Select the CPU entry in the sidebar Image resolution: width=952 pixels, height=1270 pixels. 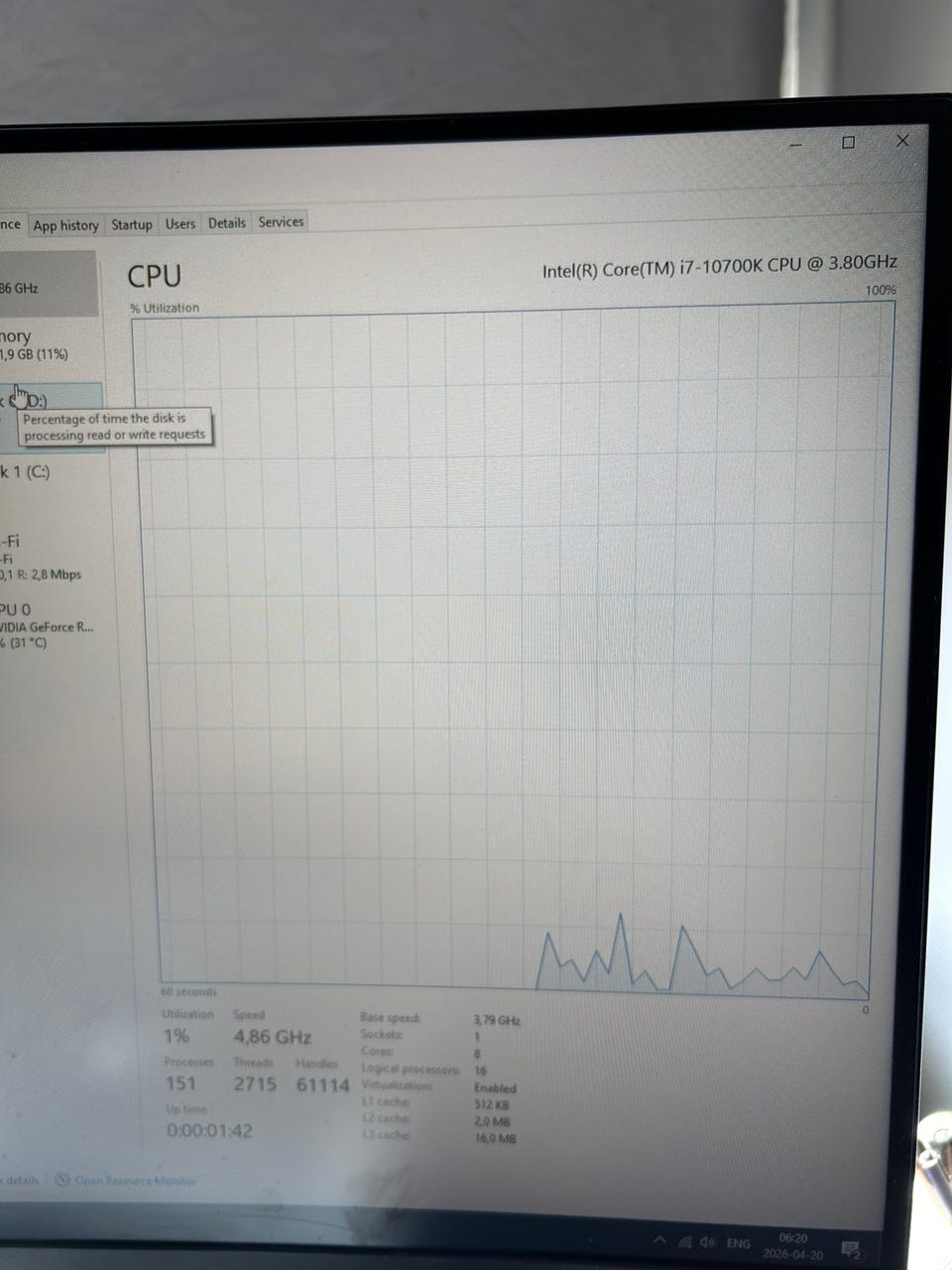[49, 284]
